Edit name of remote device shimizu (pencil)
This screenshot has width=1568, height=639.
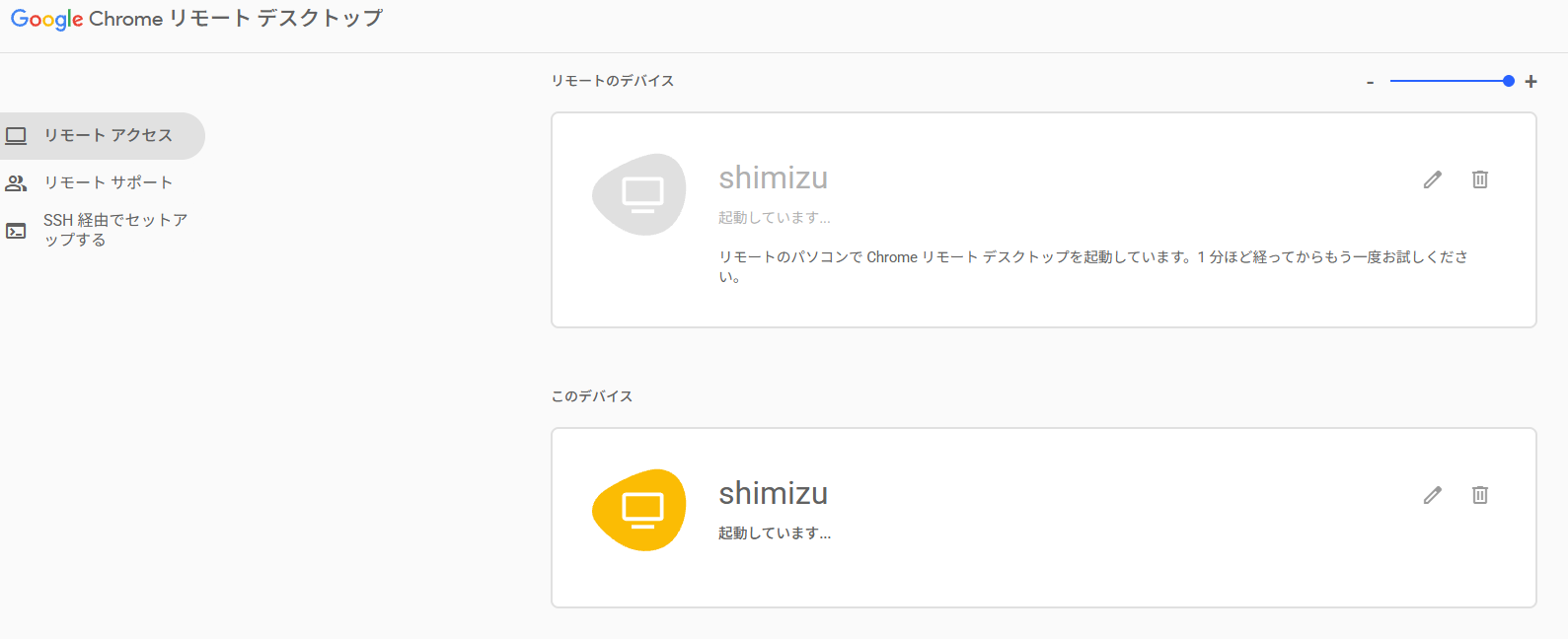(x=1433, y=179)
